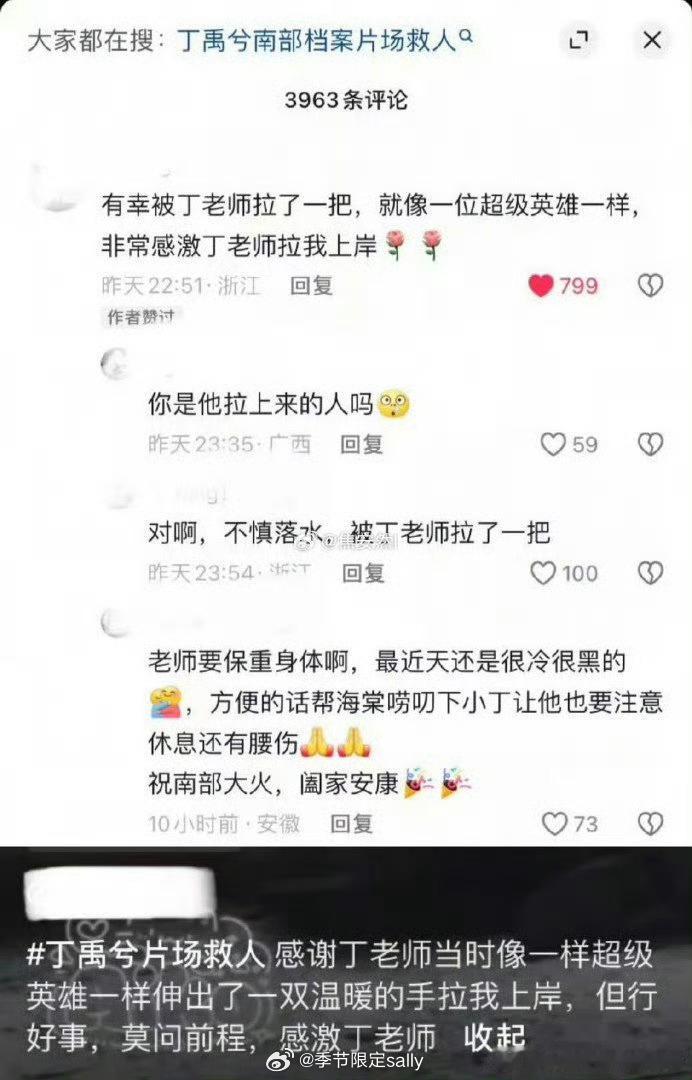
Task: Close the comments panel
Action: (651, 40)
